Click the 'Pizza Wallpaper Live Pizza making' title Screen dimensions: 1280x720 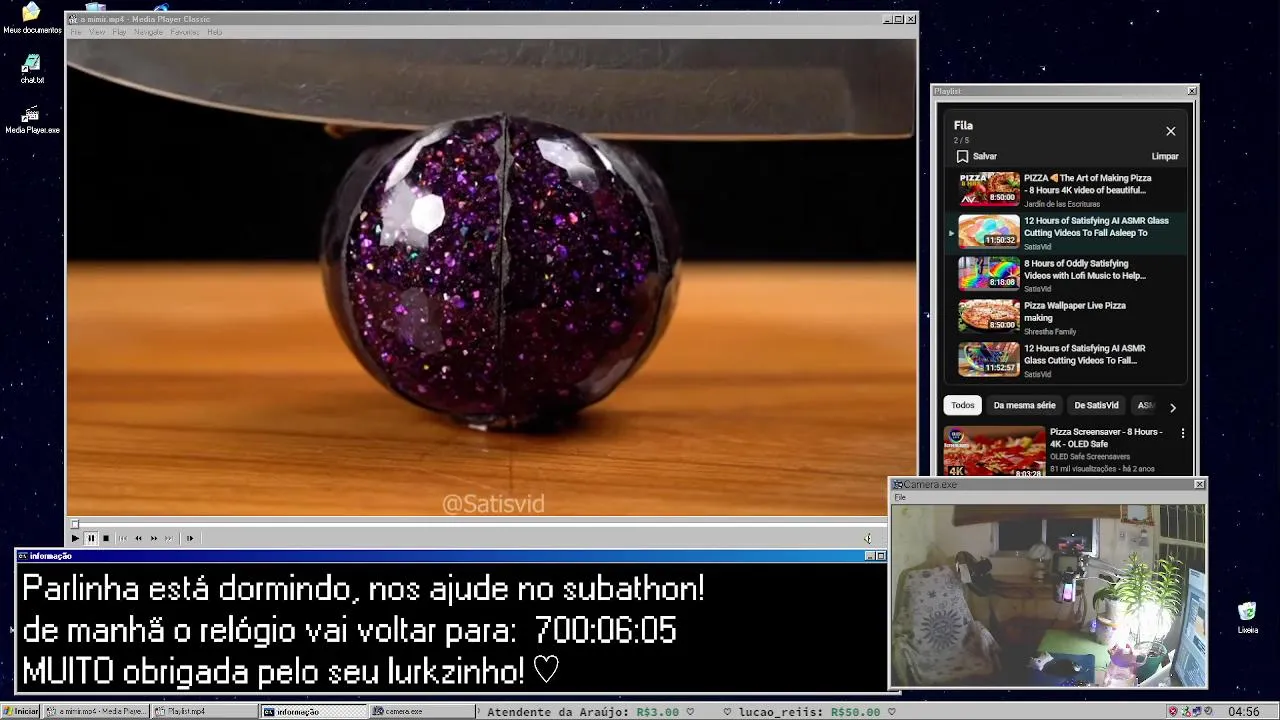click(x=1074, y=312)
